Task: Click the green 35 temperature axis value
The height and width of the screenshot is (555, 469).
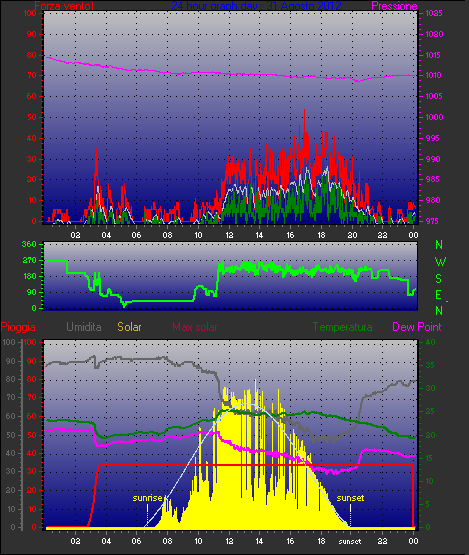Action: [430, 365]
